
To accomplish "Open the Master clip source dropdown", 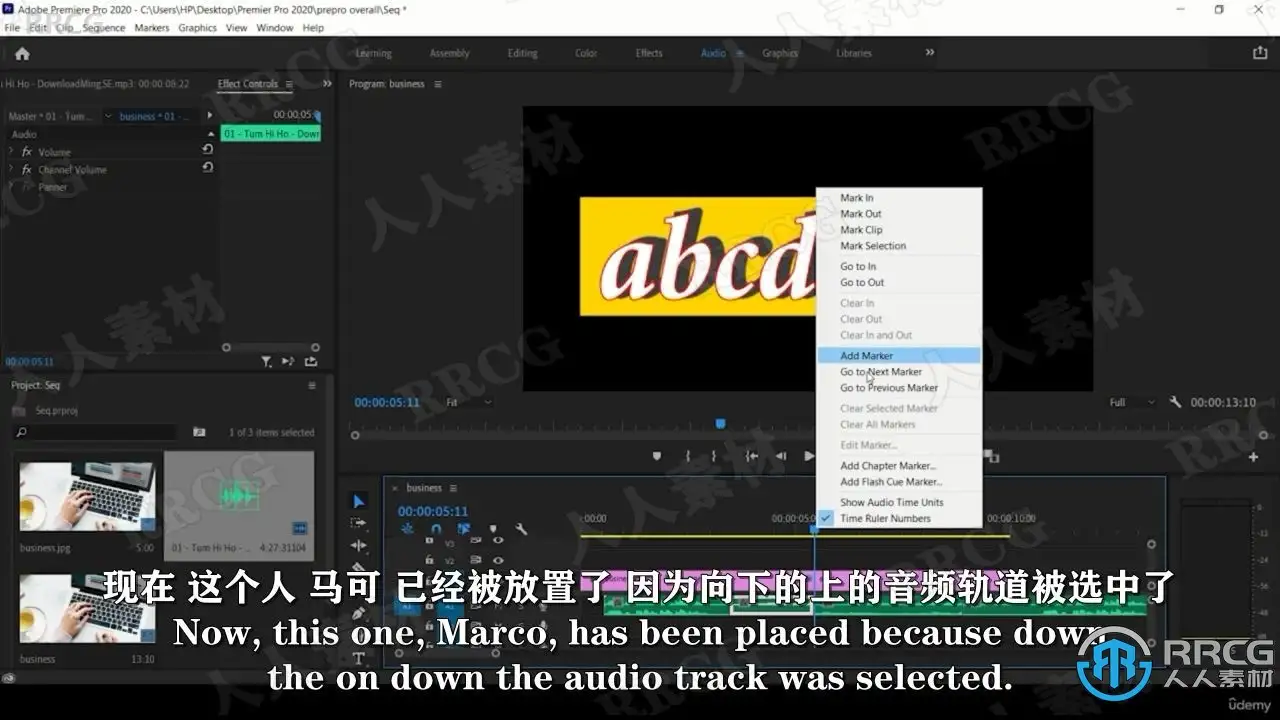I will pyautogui.click(x=108, y=116).
